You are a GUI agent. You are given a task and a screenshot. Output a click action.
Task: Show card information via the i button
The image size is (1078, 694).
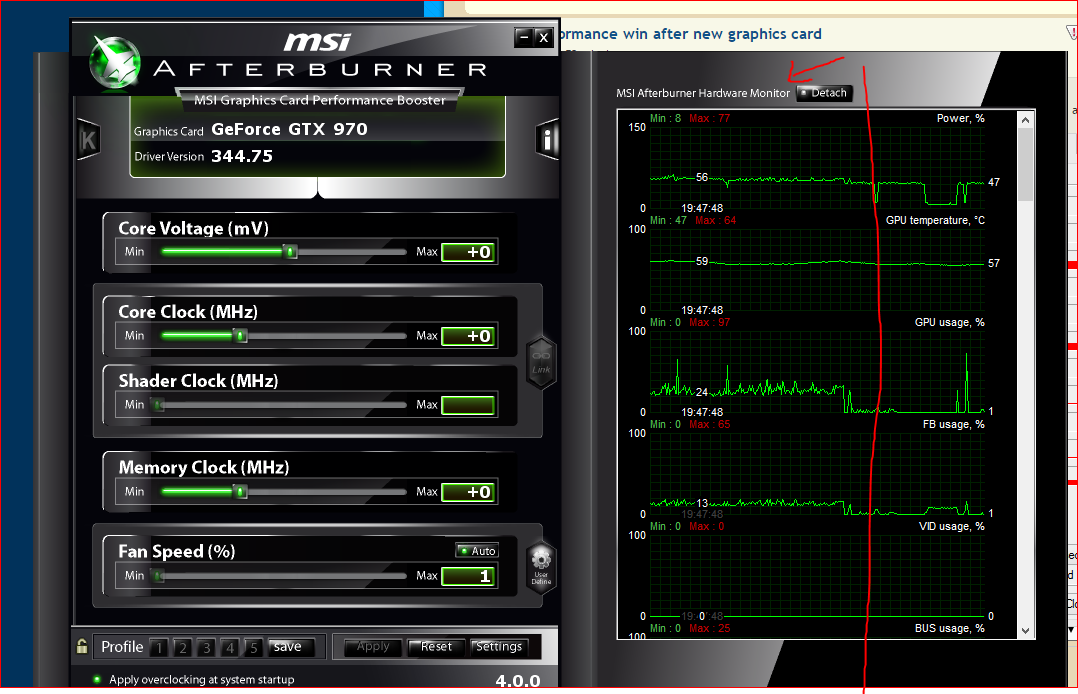[547, 140]
